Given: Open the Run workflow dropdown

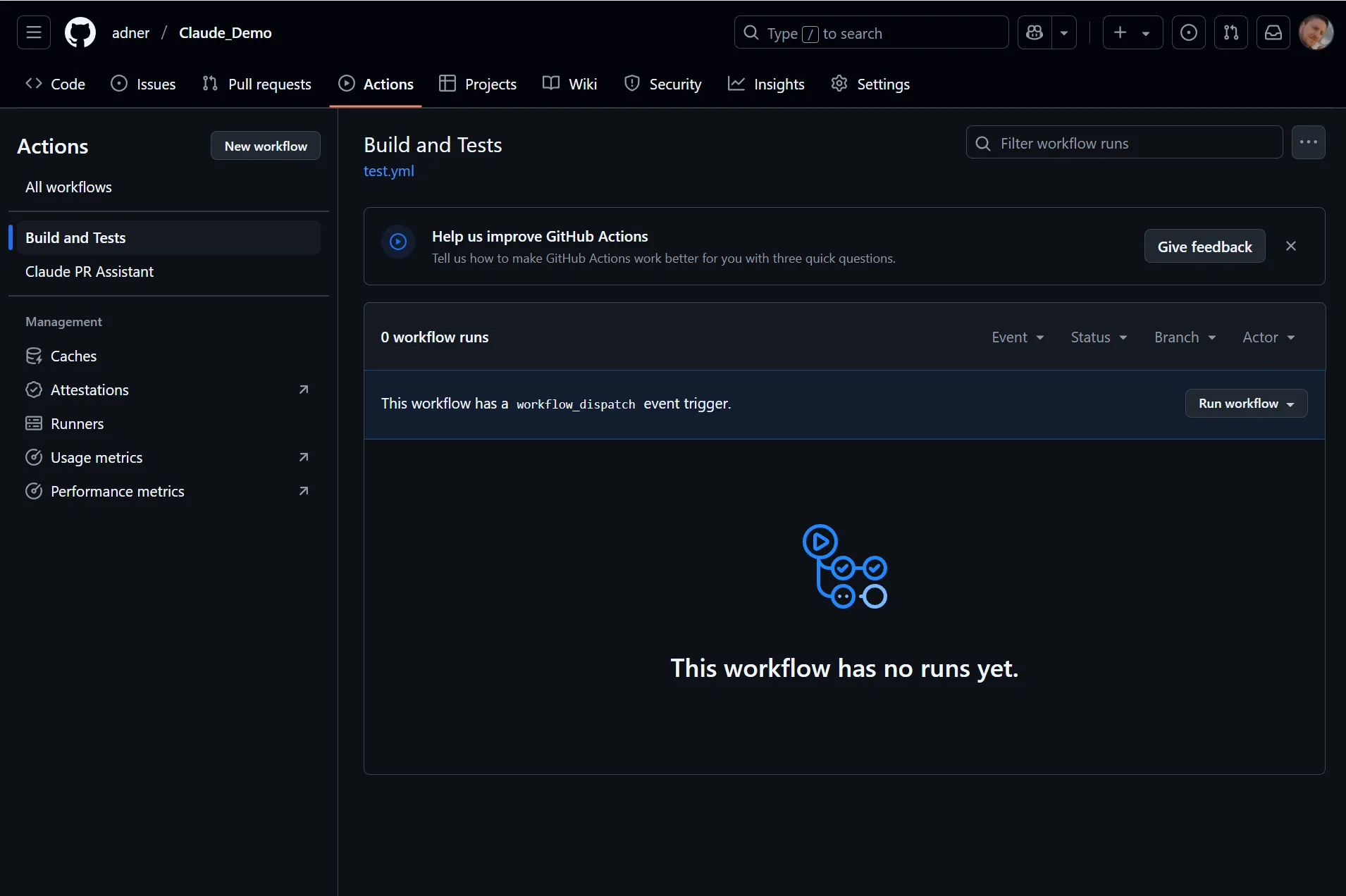Looking at the screenshot, I should pyautogui.click(x=1246, y=404).
